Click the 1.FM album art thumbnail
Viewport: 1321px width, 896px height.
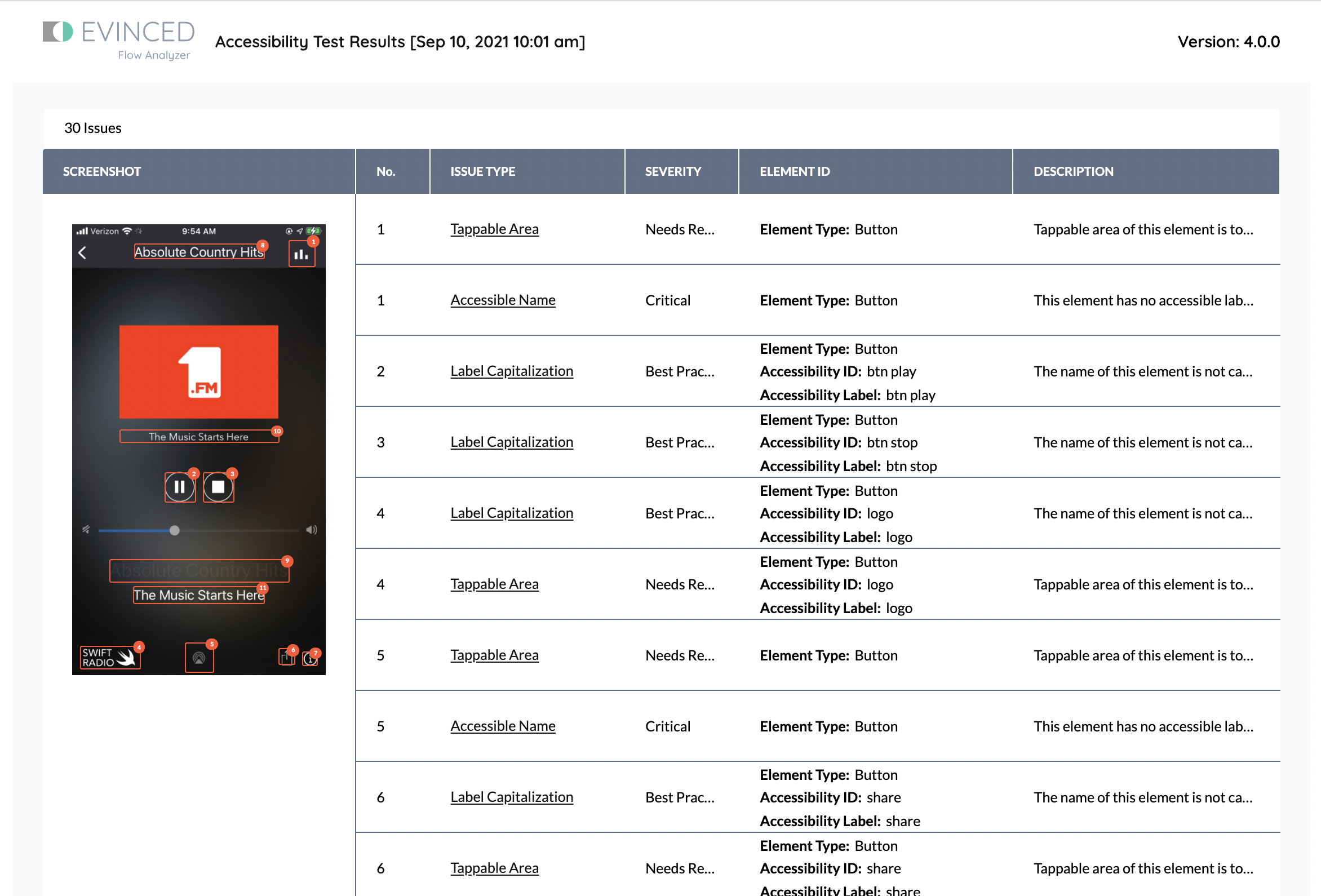point(198,372)
